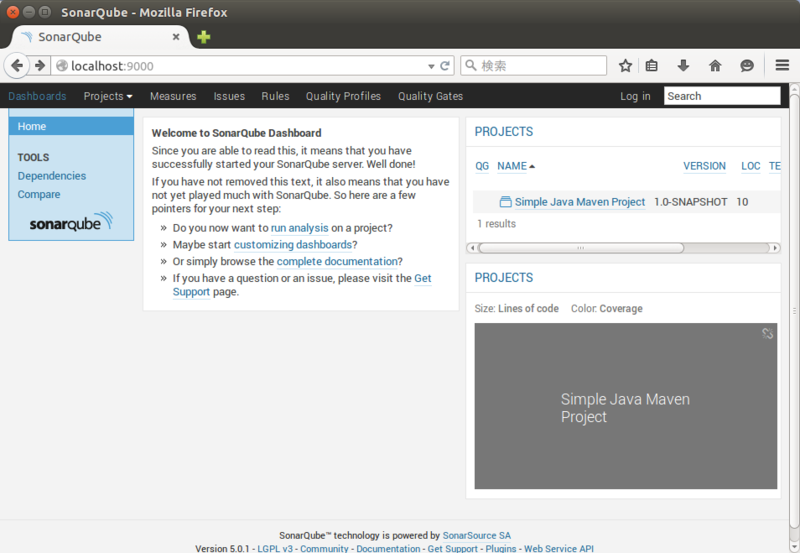800x553 pixels.
Task: Open the Quality Gates menu item
Action: (x=430, y=96)
